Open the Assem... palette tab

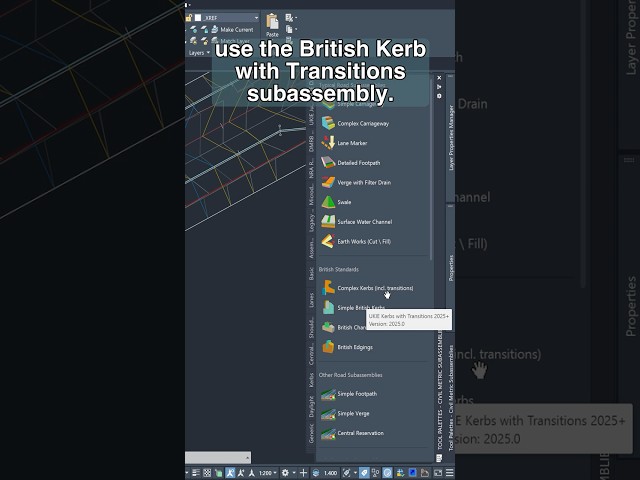(311, 248)
